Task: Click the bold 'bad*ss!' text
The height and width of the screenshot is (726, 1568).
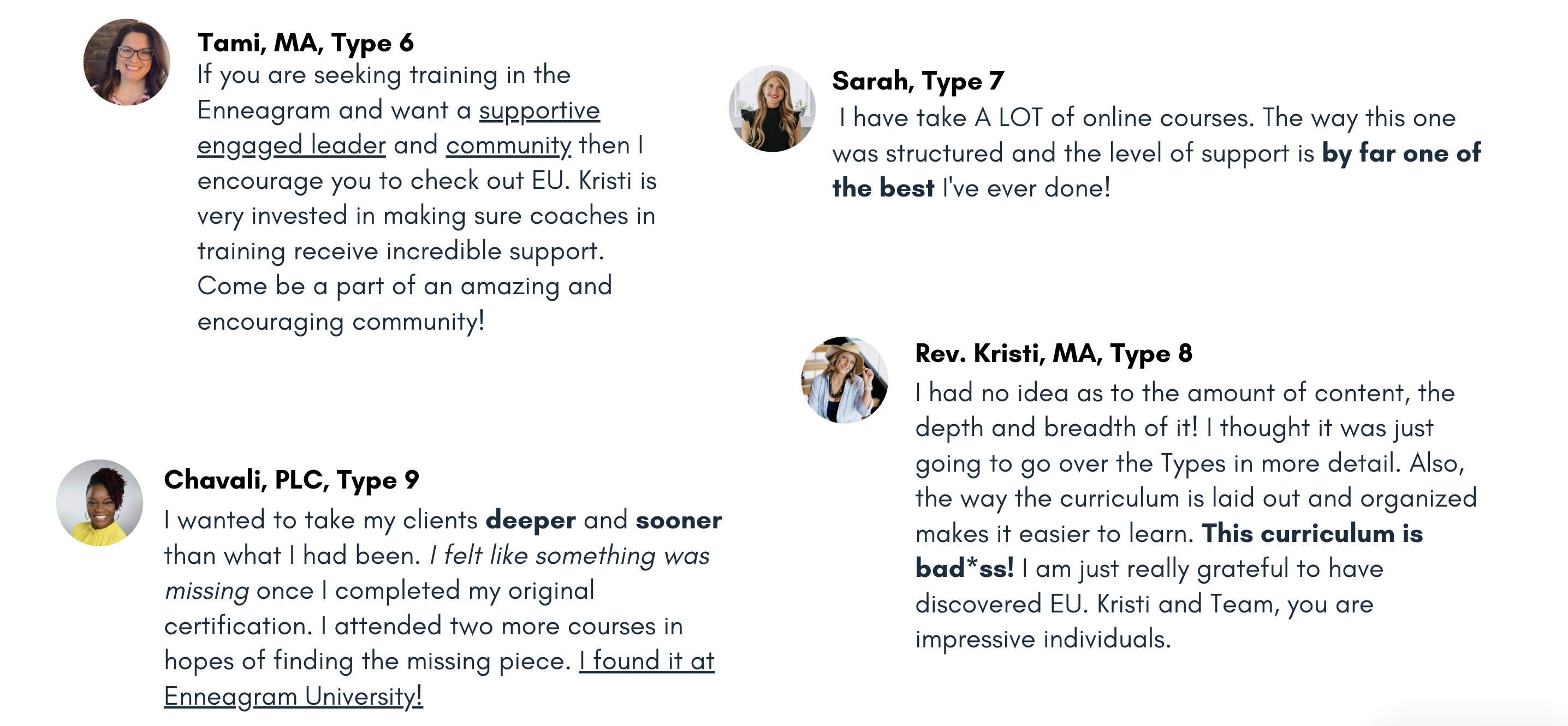Action: (965, 569)
